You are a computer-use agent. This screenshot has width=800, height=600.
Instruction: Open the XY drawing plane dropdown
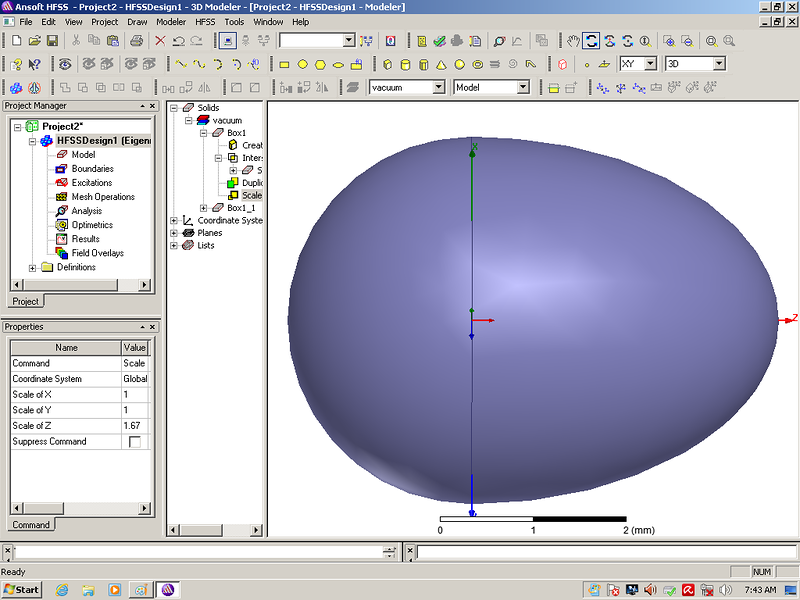(x=650, y=64)
